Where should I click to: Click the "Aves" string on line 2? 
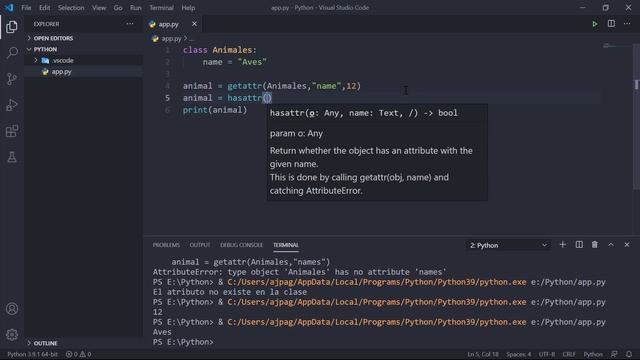coord(252,62)
